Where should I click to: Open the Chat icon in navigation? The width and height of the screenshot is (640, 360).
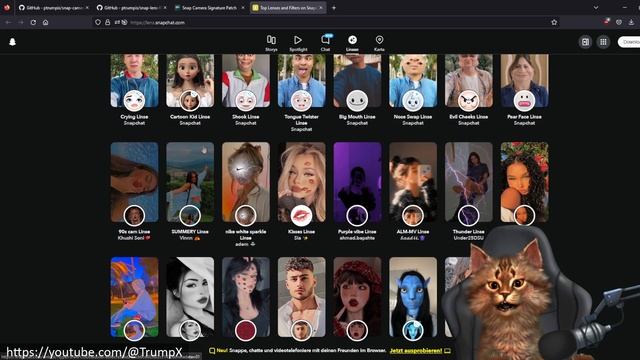(325, 40)
